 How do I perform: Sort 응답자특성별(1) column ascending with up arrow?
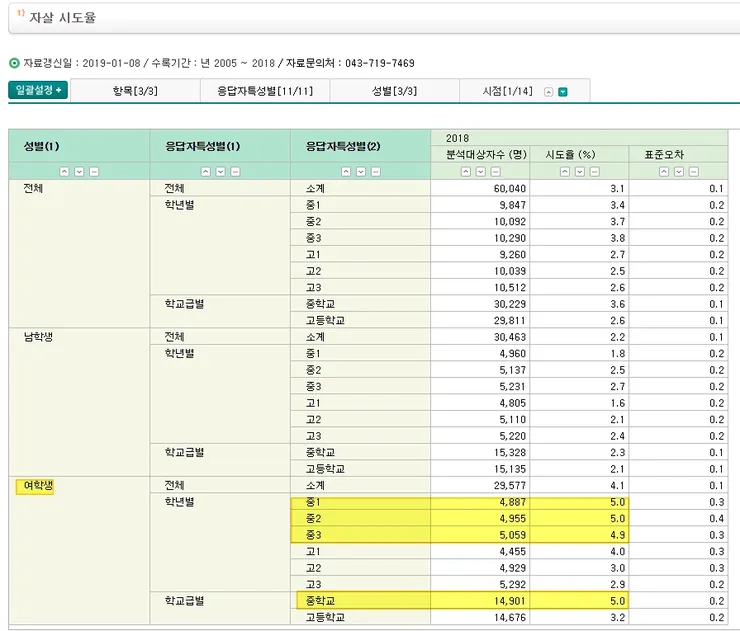(206, 172)
